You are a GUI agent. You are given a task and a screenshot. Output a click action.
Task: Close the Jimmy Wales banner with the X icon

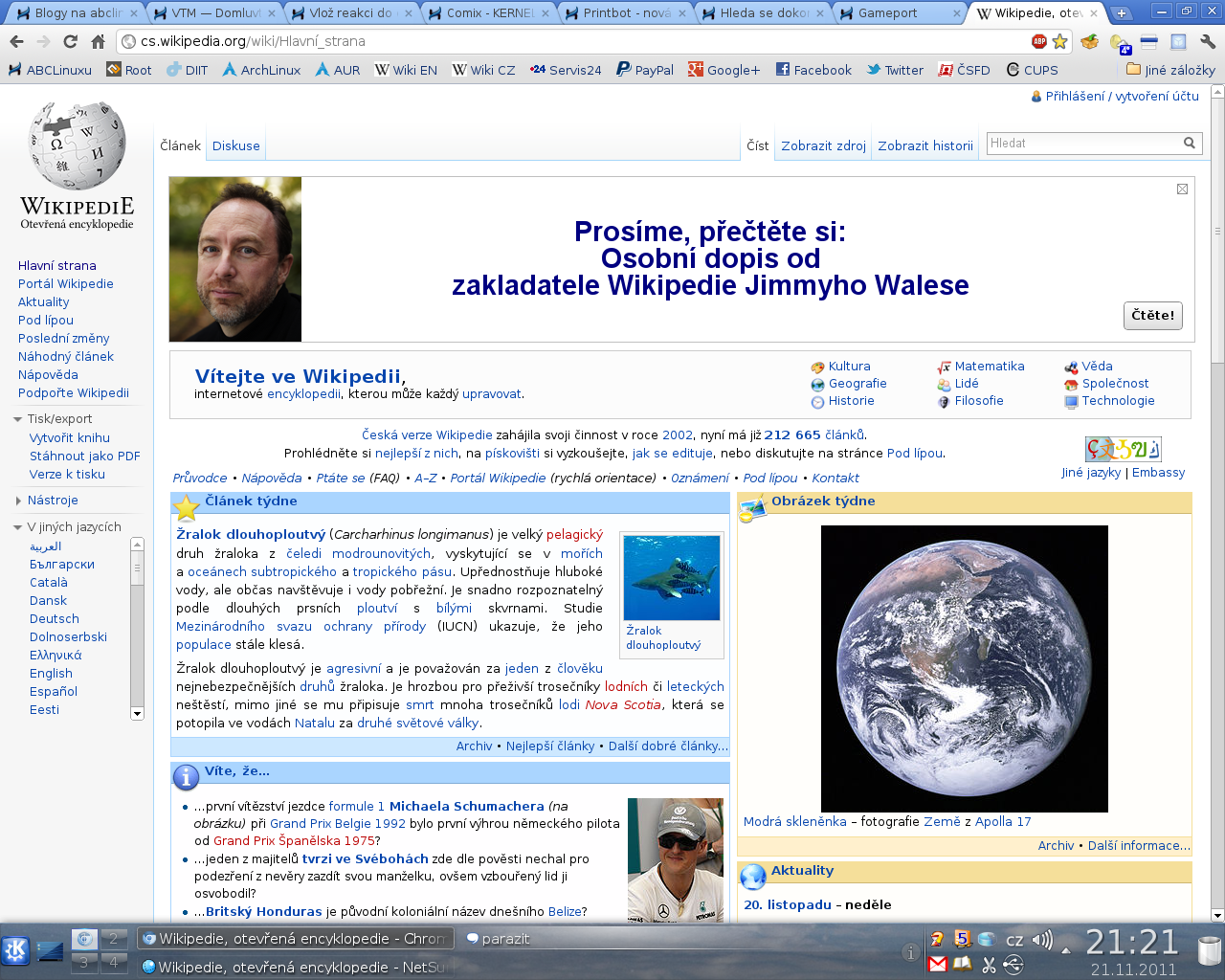pyautogui.click(x=1182, y=189)
